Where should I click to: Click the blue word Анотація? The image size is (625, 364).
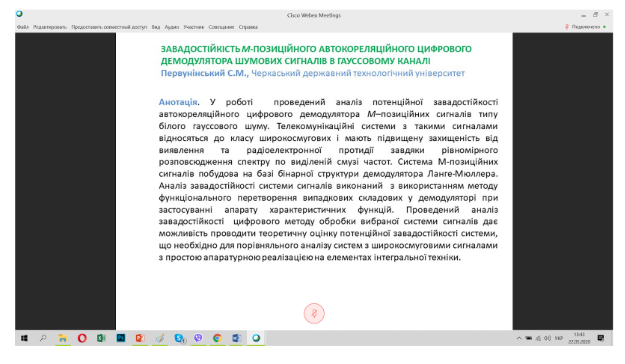[x=178, y=102]
